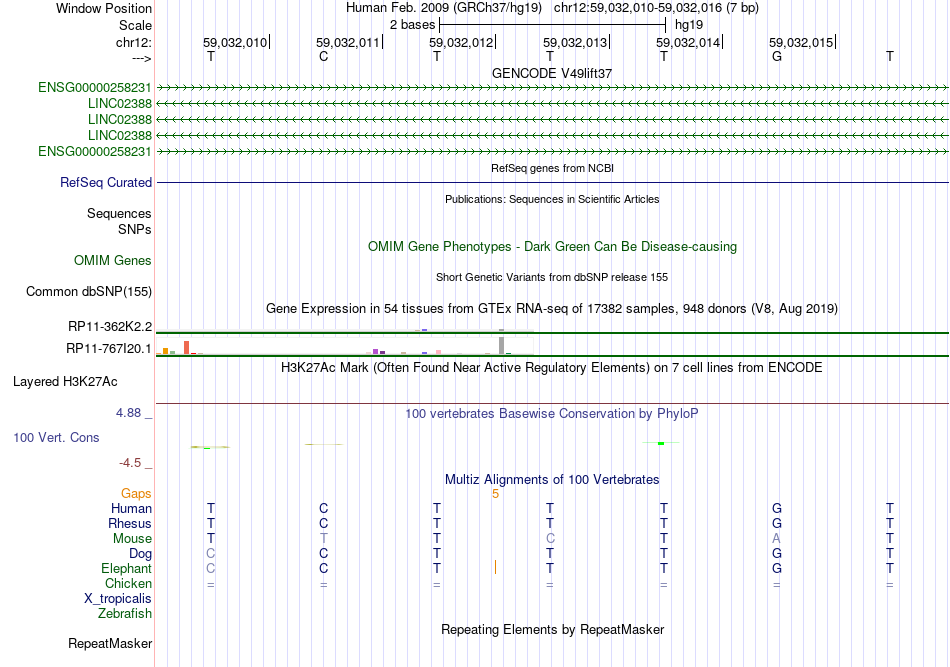Click the Zebrafish species label
950x667 pixels.
click(125, 614)
